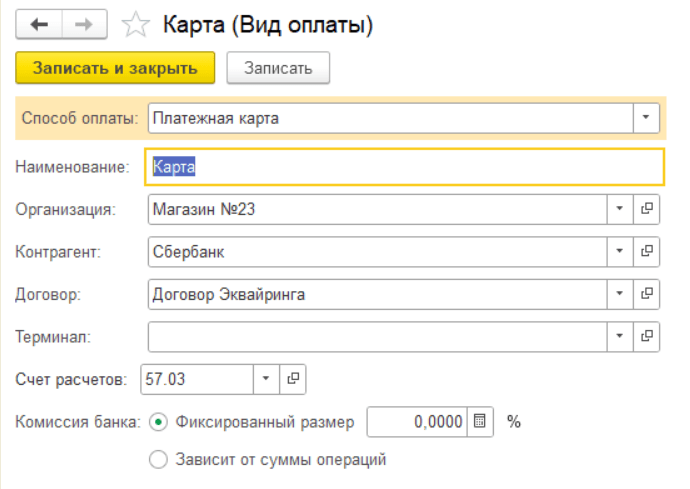This screenshot has height=489, width=690.
Task: Click the form title Карта (Вид оплаты)
Action: click(268, 25)
